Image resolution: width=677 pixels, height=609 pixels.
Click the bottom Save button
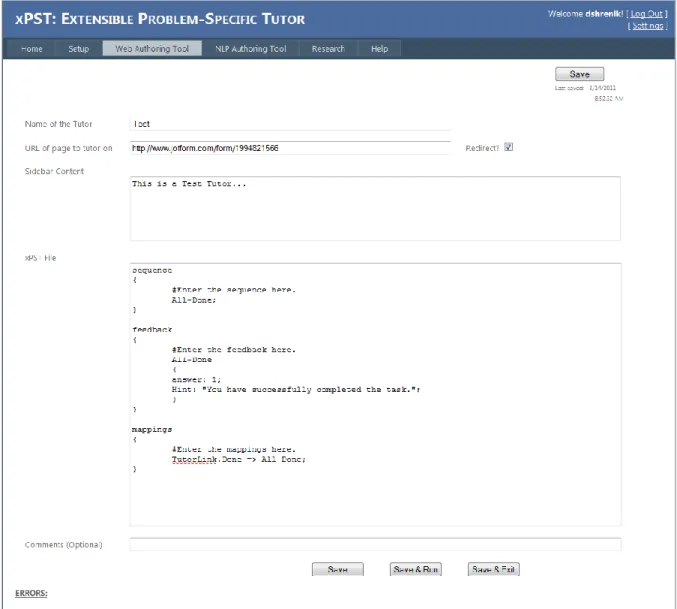(338, 569)
